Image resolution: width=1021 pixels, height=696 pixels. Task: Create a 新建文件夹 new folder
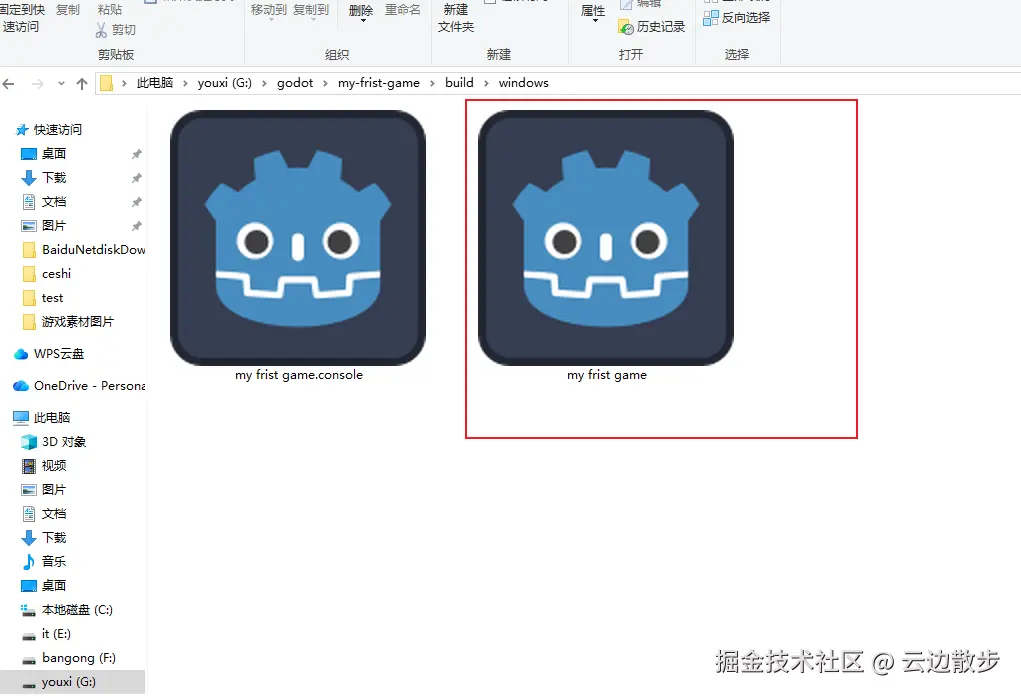[x=456, y=18]
